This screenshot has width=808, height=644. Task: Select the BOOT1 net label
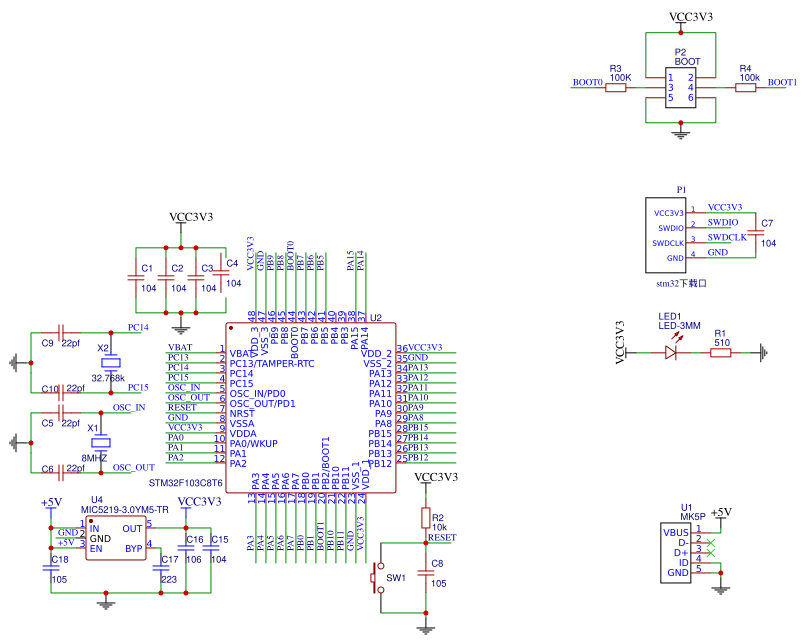(x=782, y=83)
